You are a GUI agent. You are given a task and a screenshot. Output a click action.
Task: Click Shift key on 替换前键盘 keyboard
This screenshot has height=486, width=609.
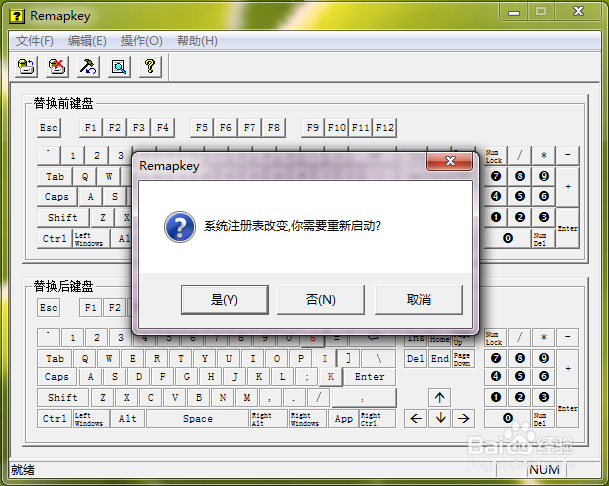(x=63, y=218)
